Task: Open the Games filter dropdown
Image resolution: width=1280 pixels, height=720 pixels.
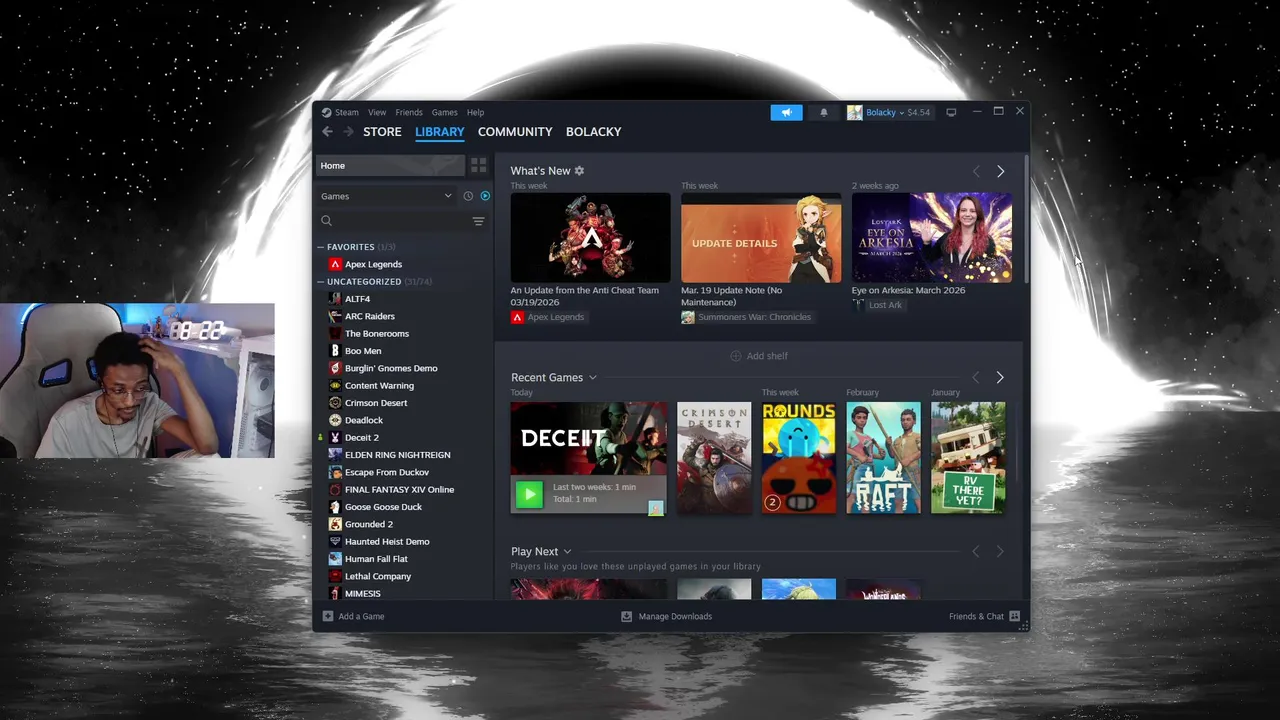Action: click(386, 196)
